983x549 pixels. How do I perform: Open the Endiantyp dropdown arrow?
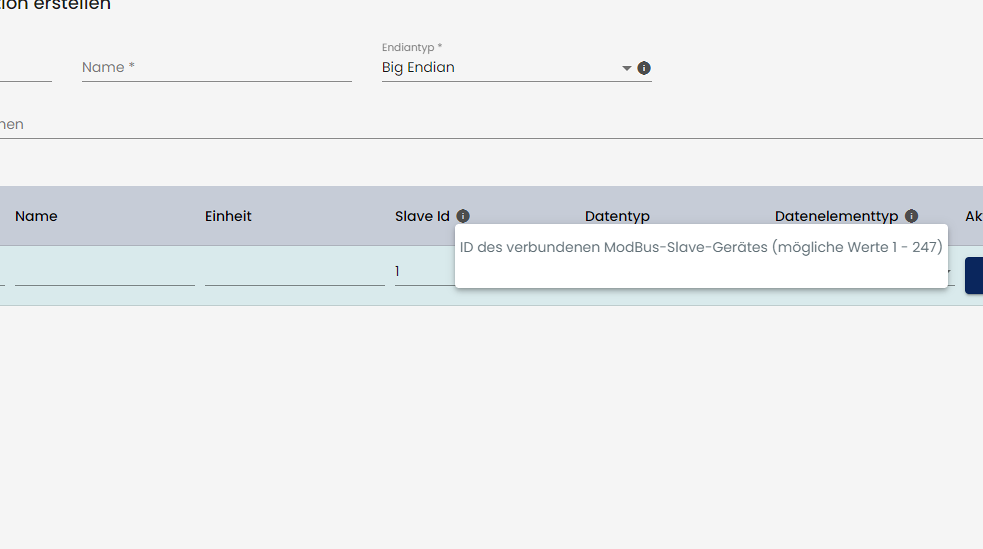(627, 68)
